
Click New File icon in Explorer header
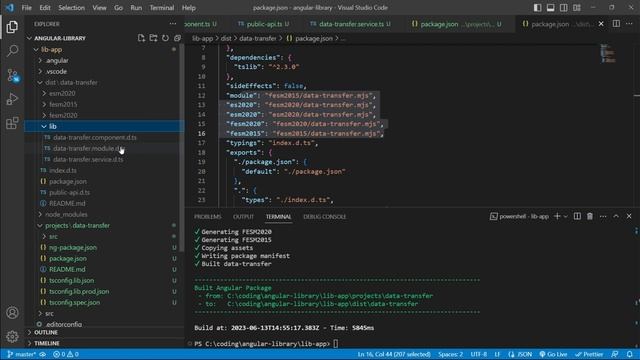[141, 38]
